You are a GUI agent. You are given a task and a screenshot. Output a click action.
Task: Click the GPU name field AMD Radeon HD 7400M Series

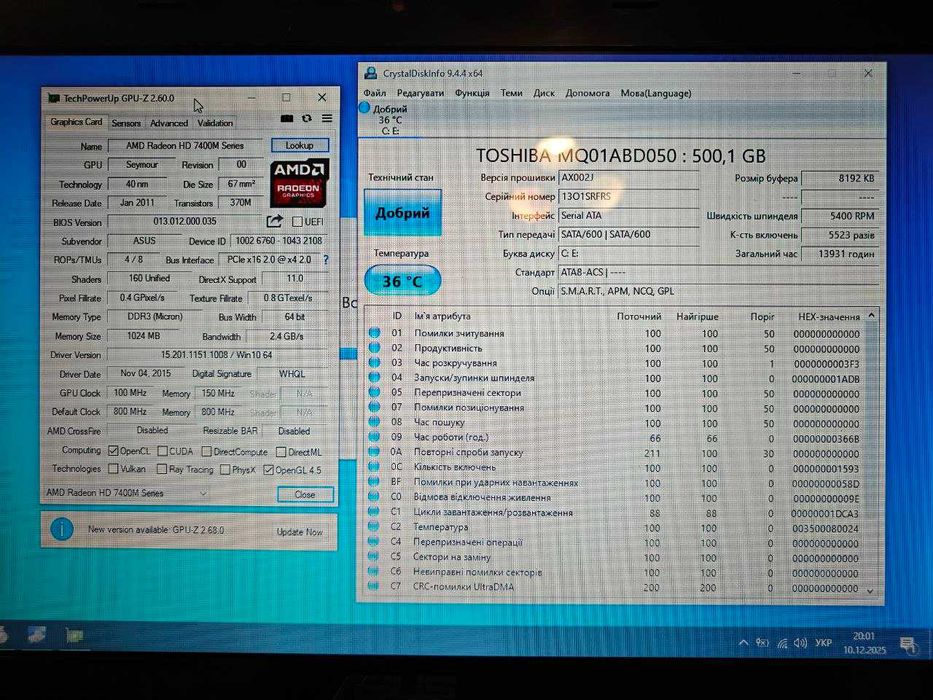184,145
